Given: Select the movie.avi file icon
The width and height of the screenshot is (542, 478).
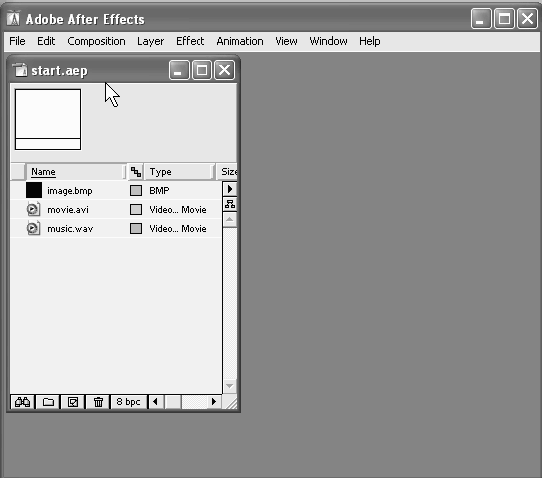Looking at the screenshot, I should pyautogui.click(x=33, y=209).
